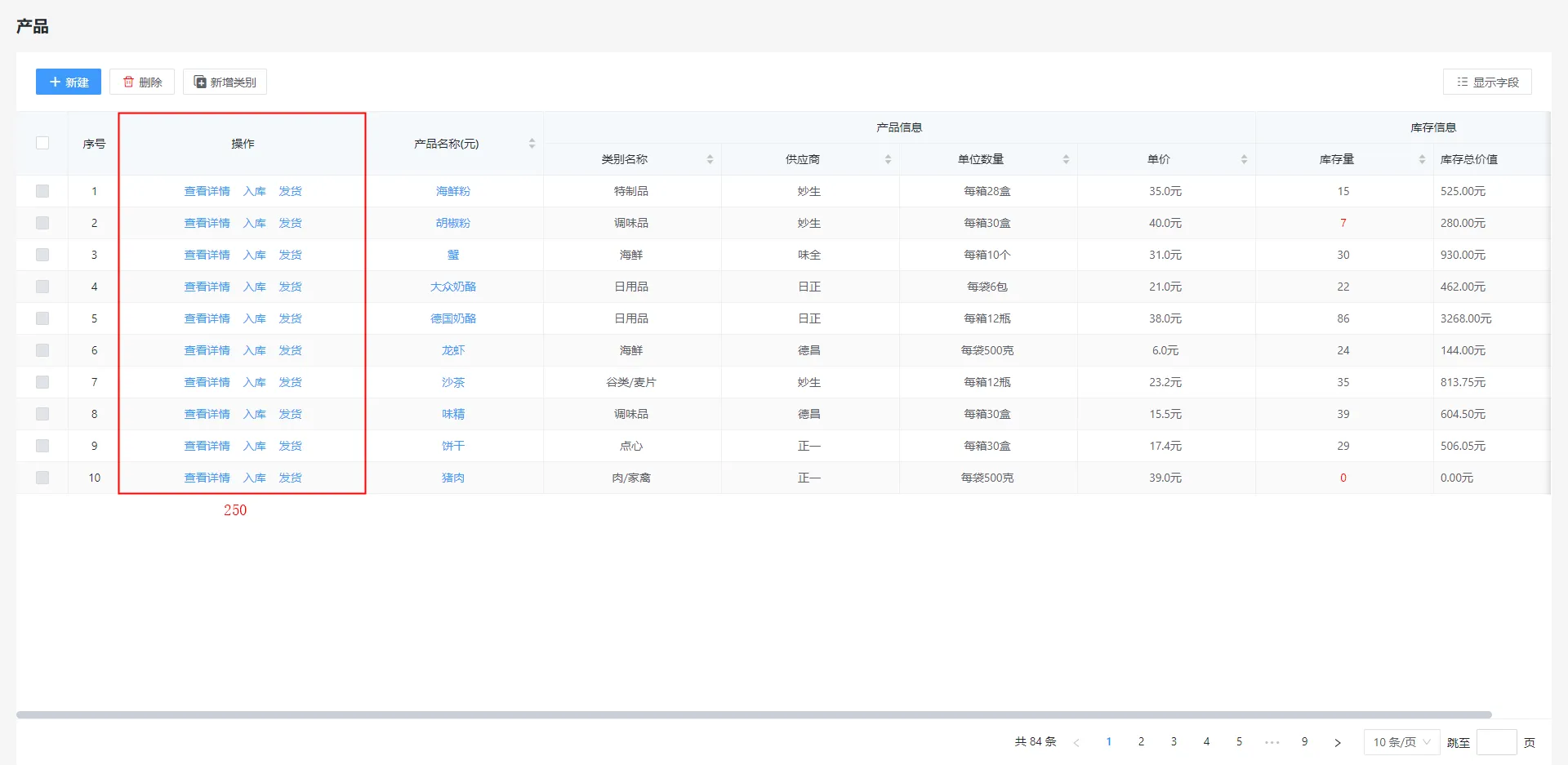Click 入库 link for 龙虾 row
Screen dimensions: 1568x765
pos(254,350)
